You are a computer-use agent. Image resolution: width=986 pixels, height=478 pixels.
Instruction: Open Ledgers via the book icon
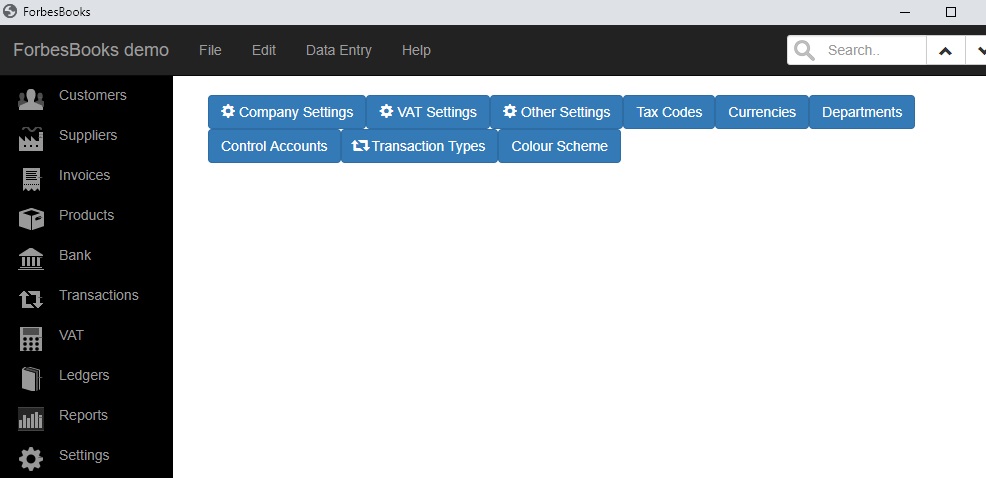31,379
